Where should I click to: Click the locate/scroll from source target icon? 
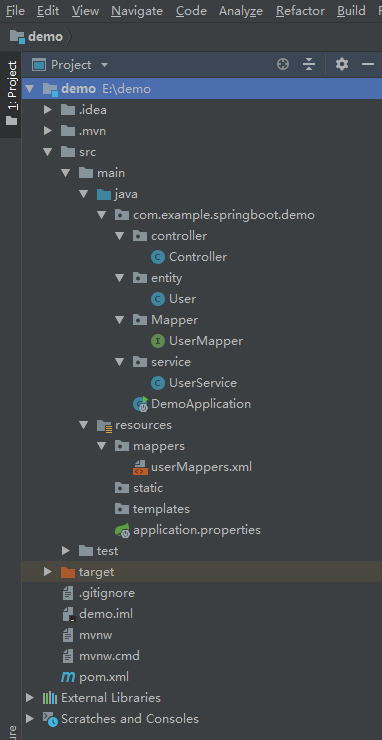283,64
